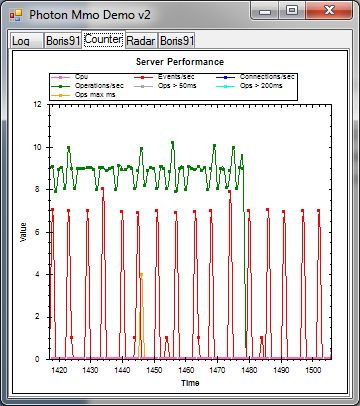The image size is (360, 406).
Task: Click the red Events/sec legend line swatch
Action: 143,77
